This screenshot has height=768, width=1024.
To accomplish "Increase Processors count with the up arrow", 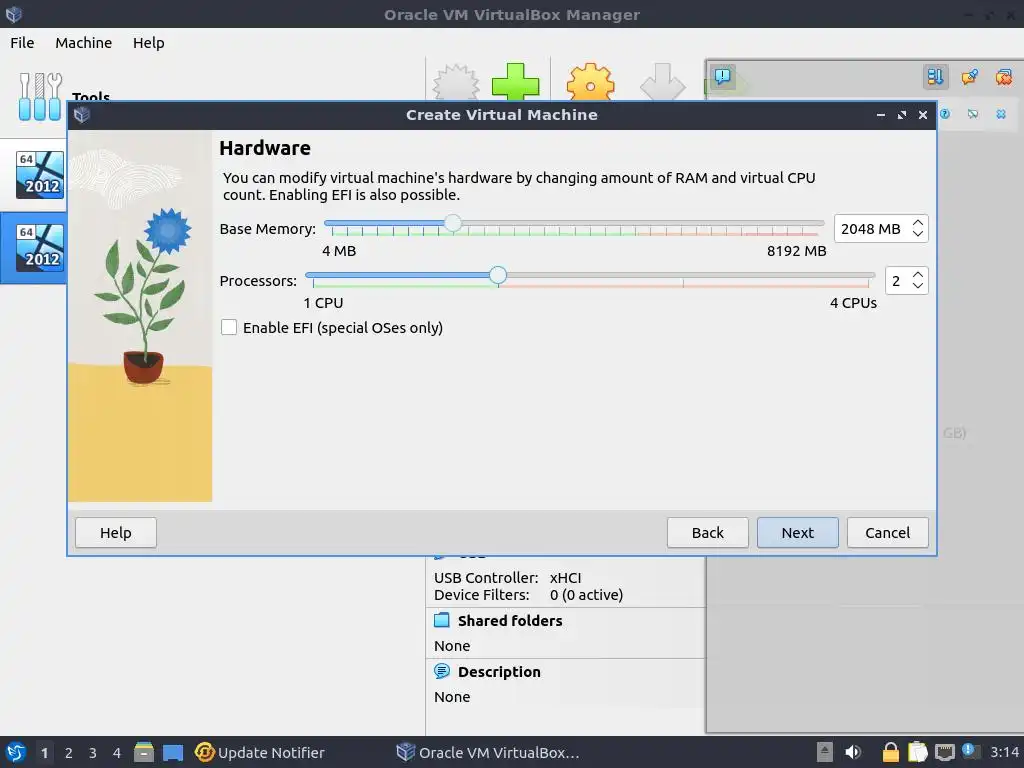I will (x=918, y=275).
